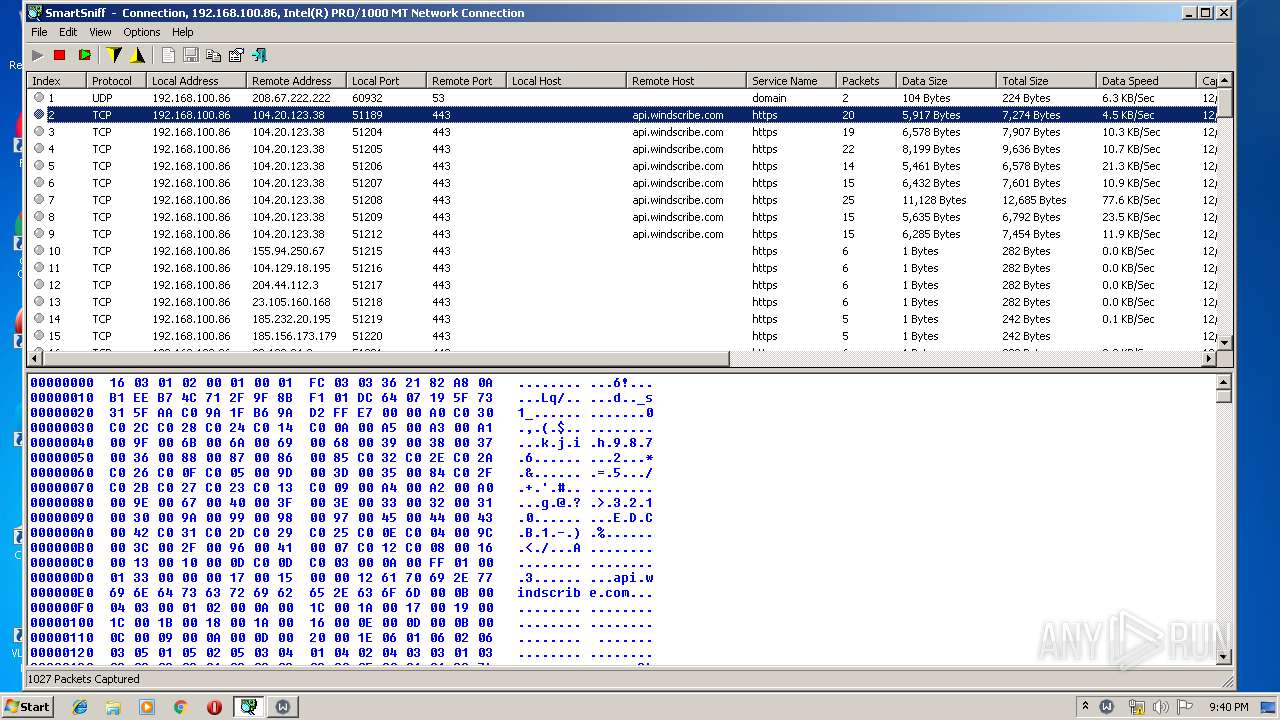Sort by the Local Port column header
The image size is (1280, 720).
point(386,81)
